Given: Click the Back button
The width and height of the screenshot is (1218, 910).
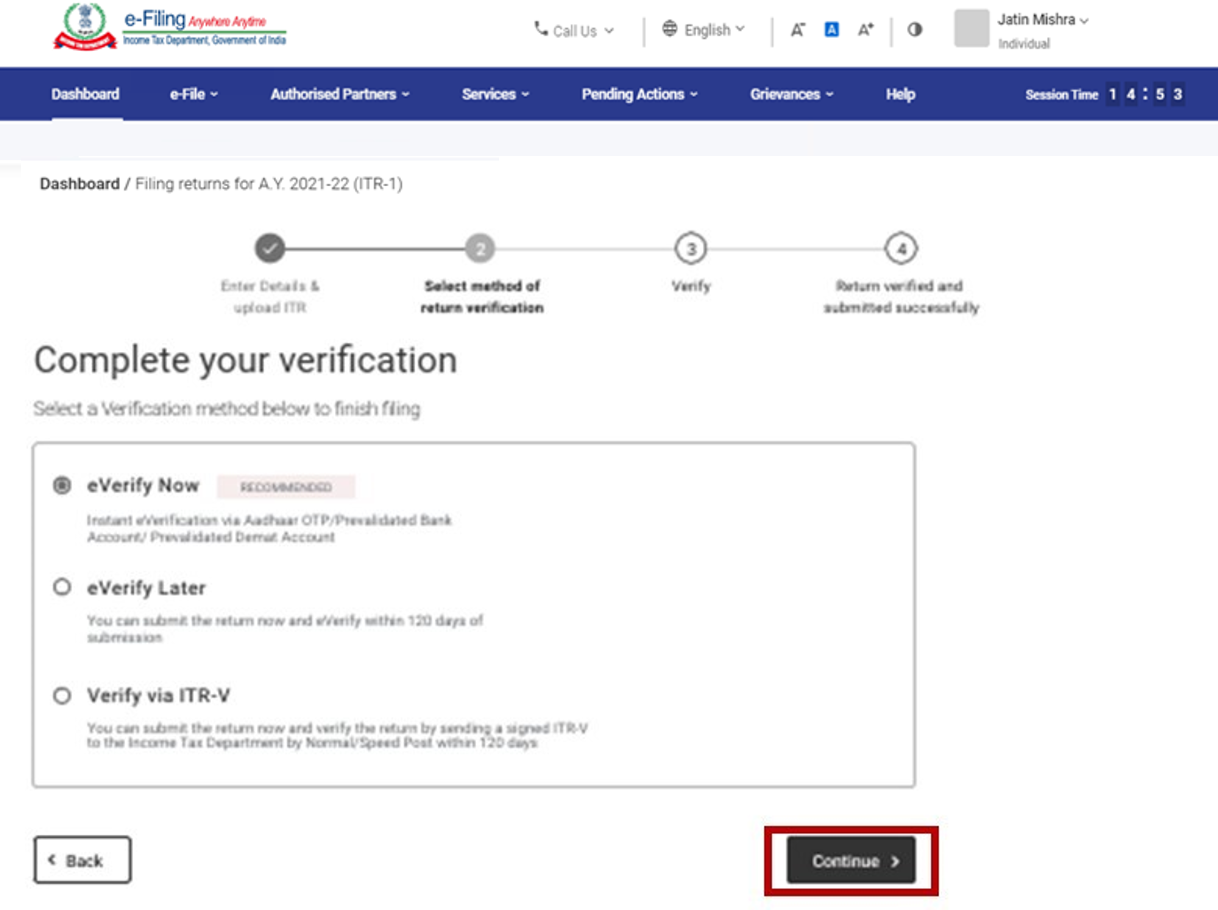Looking at the screenshot, I should click(x=82, y=859).
